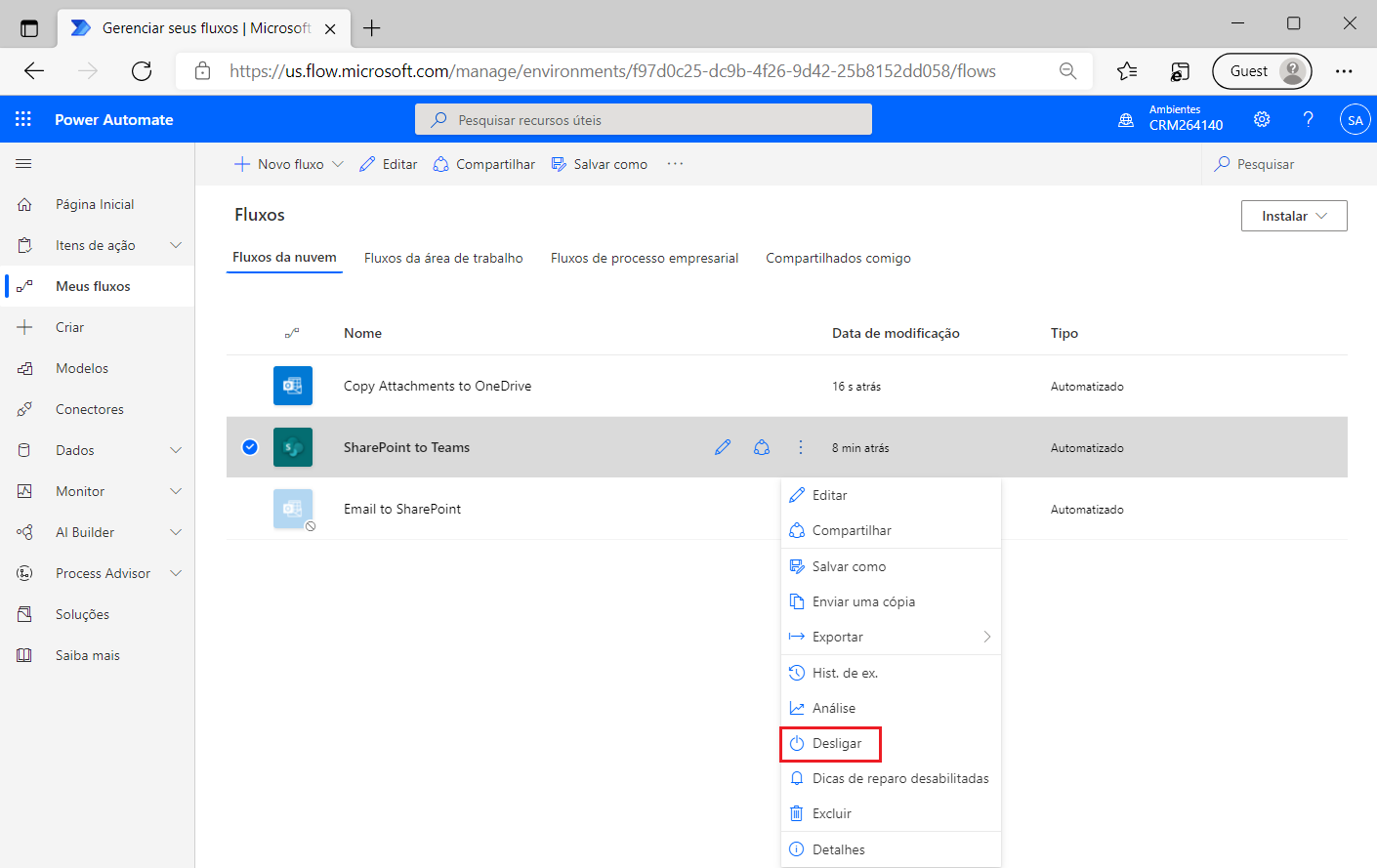1377x868 pixels.
Task: Expand the AI Builder sidebar section
Action: click(176, 532)
